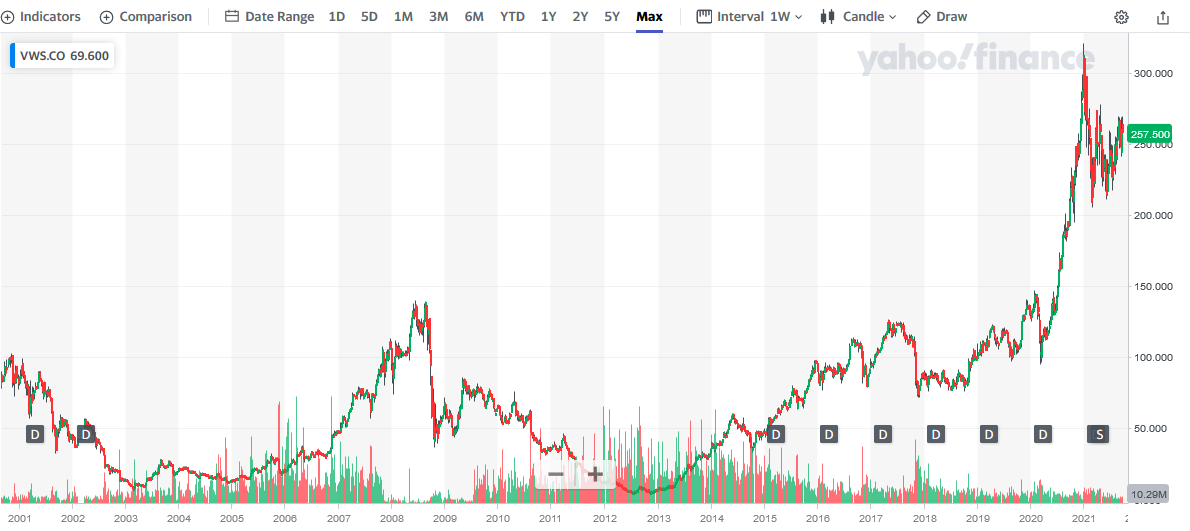Select the 5Y range
Viewport: 1190px width, 531px height.
tap(612, 17)
